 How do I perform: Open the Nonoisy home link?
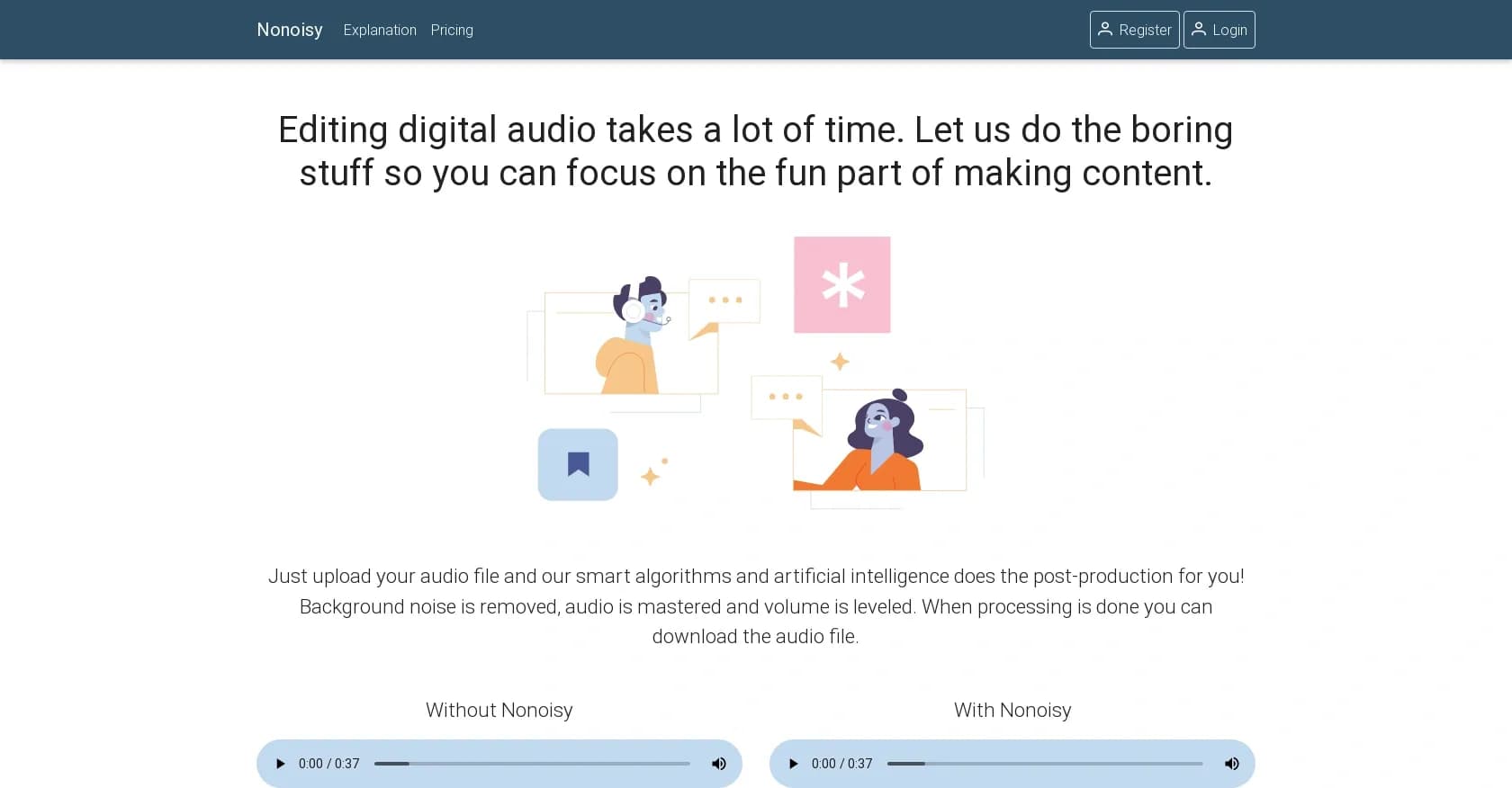click(x=289, y=30)
